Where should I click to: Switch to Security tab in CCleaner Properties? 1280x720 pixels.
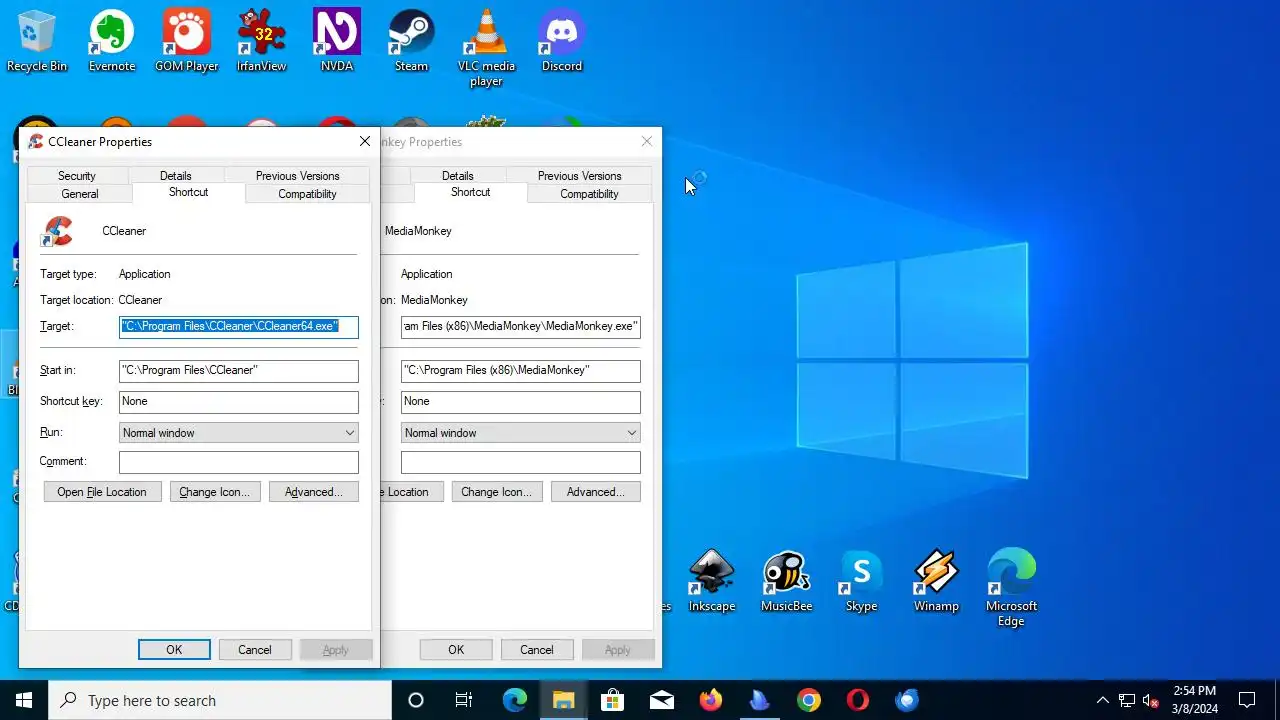coord(77,176)
